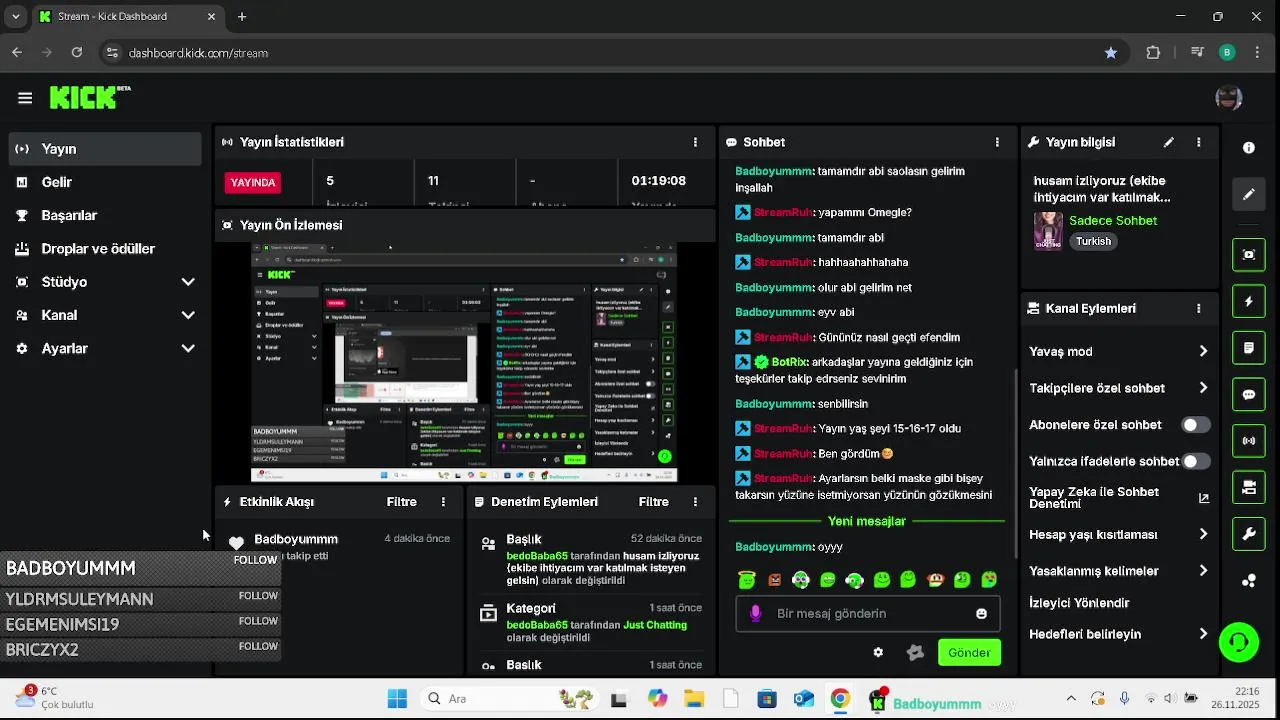This screenshot has width=1280, height=720.
Task: Toggle the activity feed lightning widget icon
Action: pyautogui.click(x=1249, y=301)
